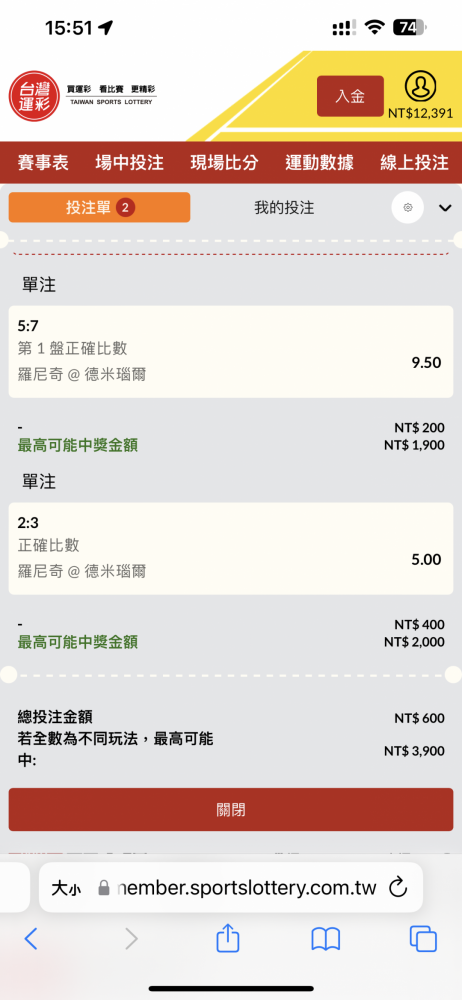Collapse the bet slip with chevron arrow

(x=445, y=207)
